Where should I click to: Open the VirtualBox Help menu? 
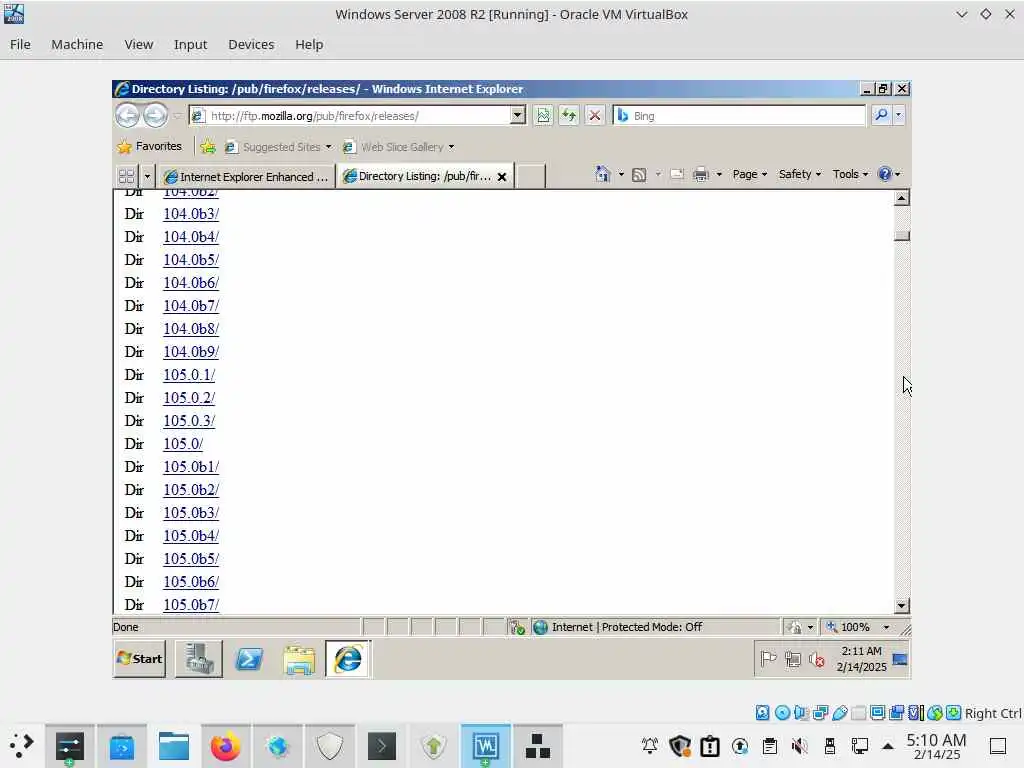coord(309,44)
